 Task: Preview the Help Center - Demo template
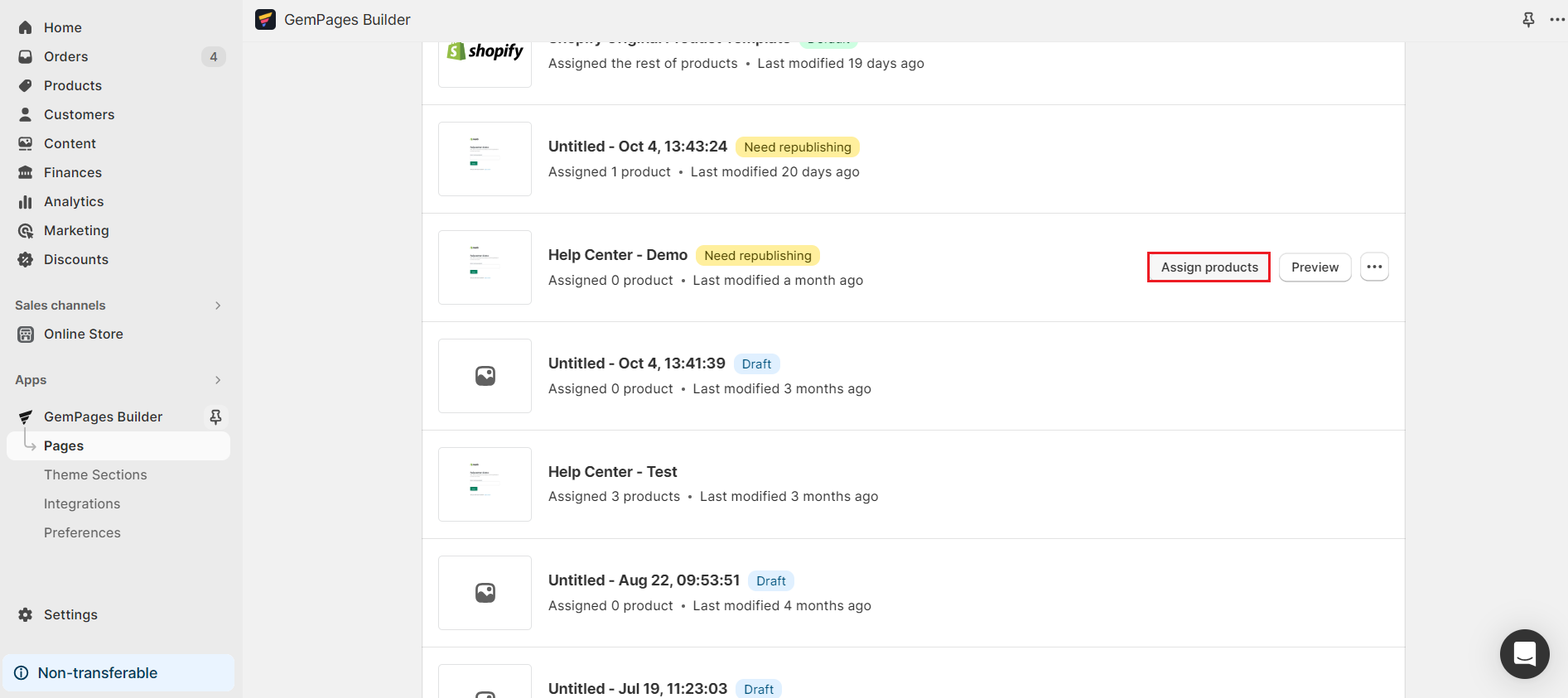click(x=1315, y=267)
